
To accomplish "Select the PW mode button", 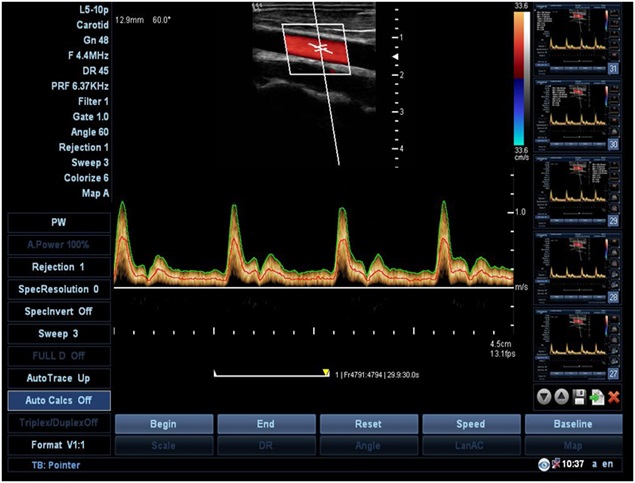I will 59,222.
